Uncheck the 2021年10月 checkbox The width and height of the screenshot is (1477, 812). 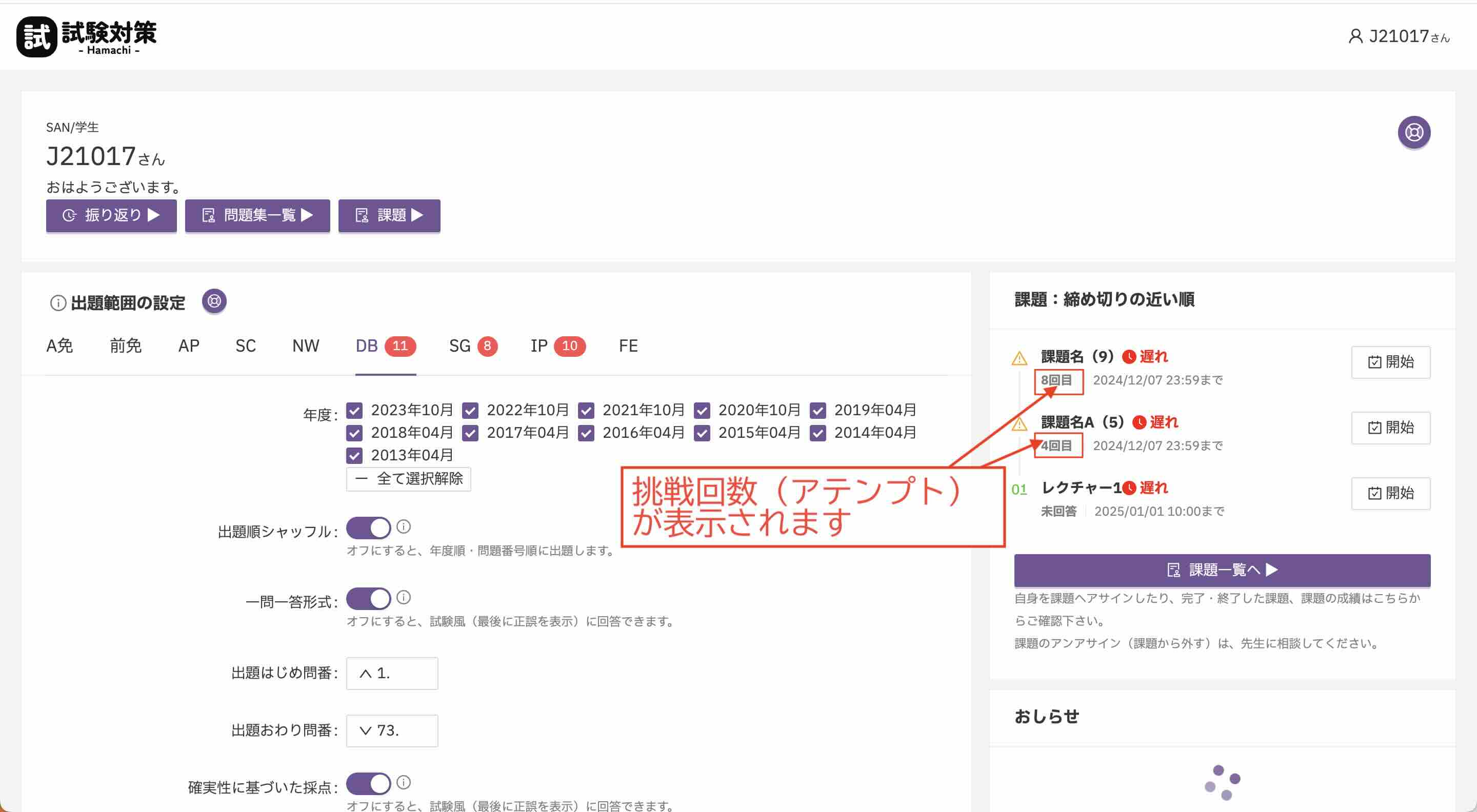[586, 410]
